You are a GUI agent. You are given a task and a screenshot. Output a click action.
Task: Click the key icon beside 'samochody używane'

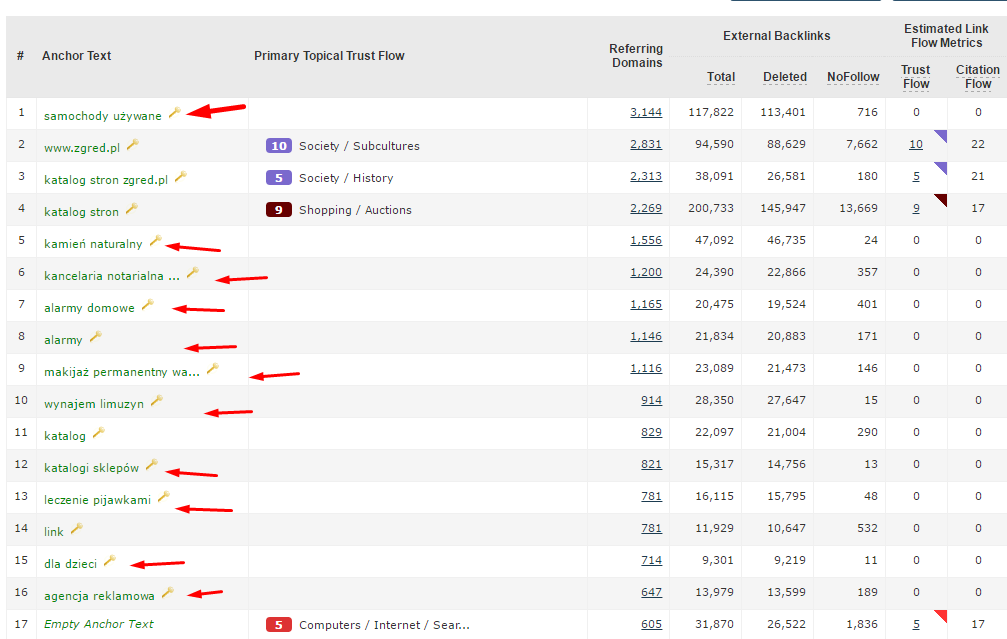click(175, 112)
